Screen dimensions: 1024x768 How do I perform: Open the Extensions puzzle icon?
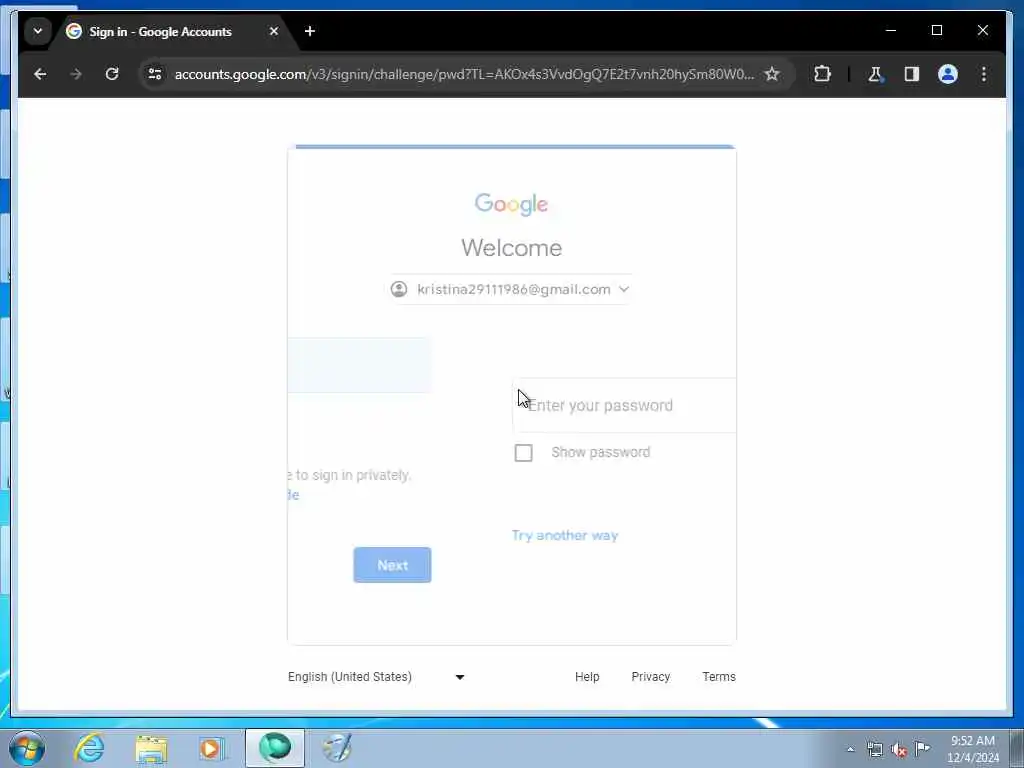click(822, 74)
